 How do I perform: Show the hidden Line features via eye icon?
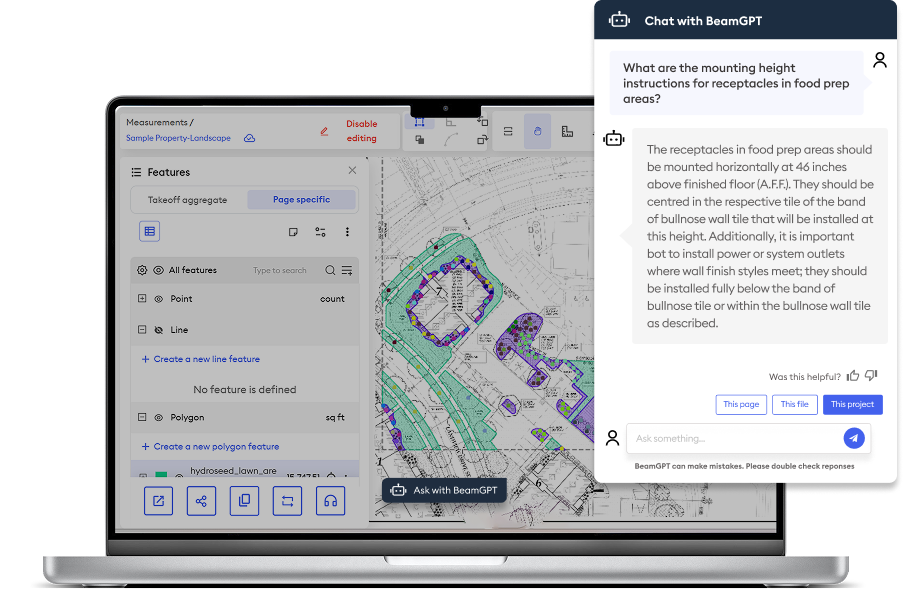(x=158, y=330)
